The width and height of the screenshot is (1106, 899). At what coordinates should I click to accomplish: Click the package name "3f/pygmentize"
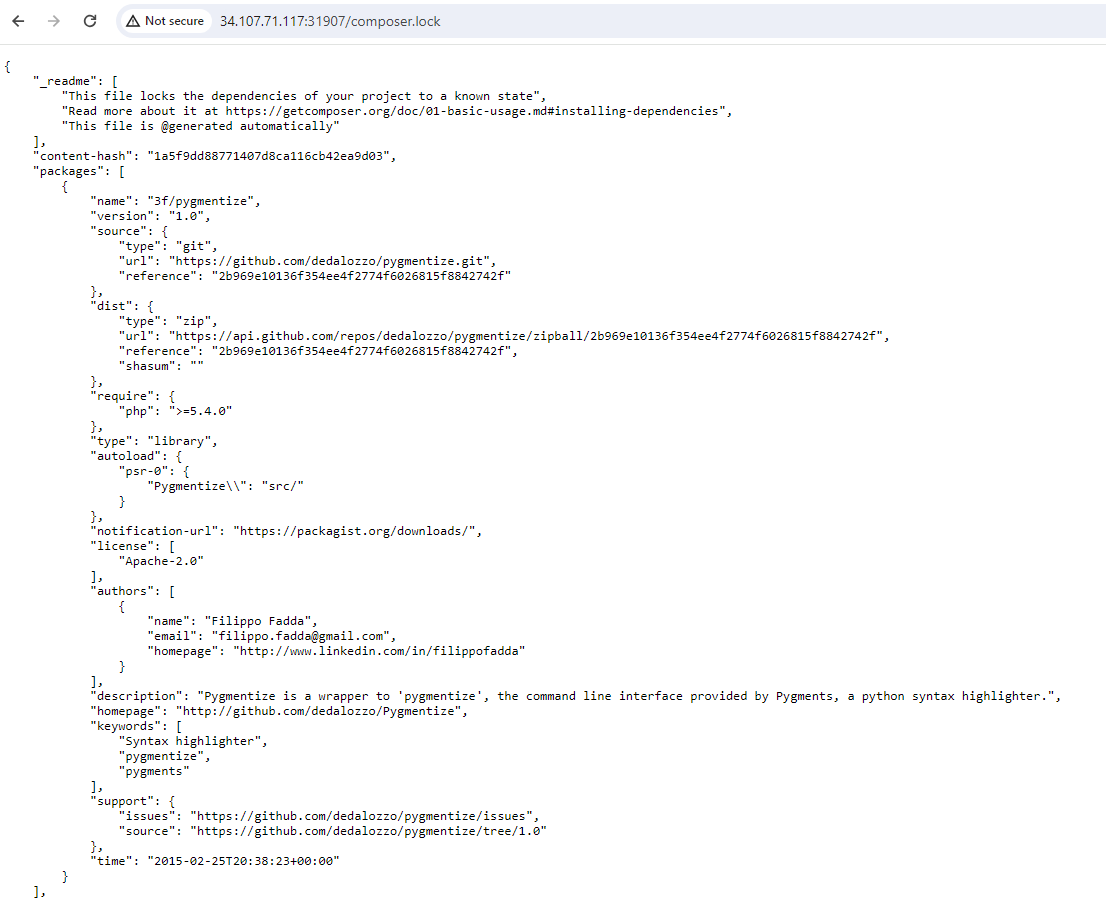(203, 201)
